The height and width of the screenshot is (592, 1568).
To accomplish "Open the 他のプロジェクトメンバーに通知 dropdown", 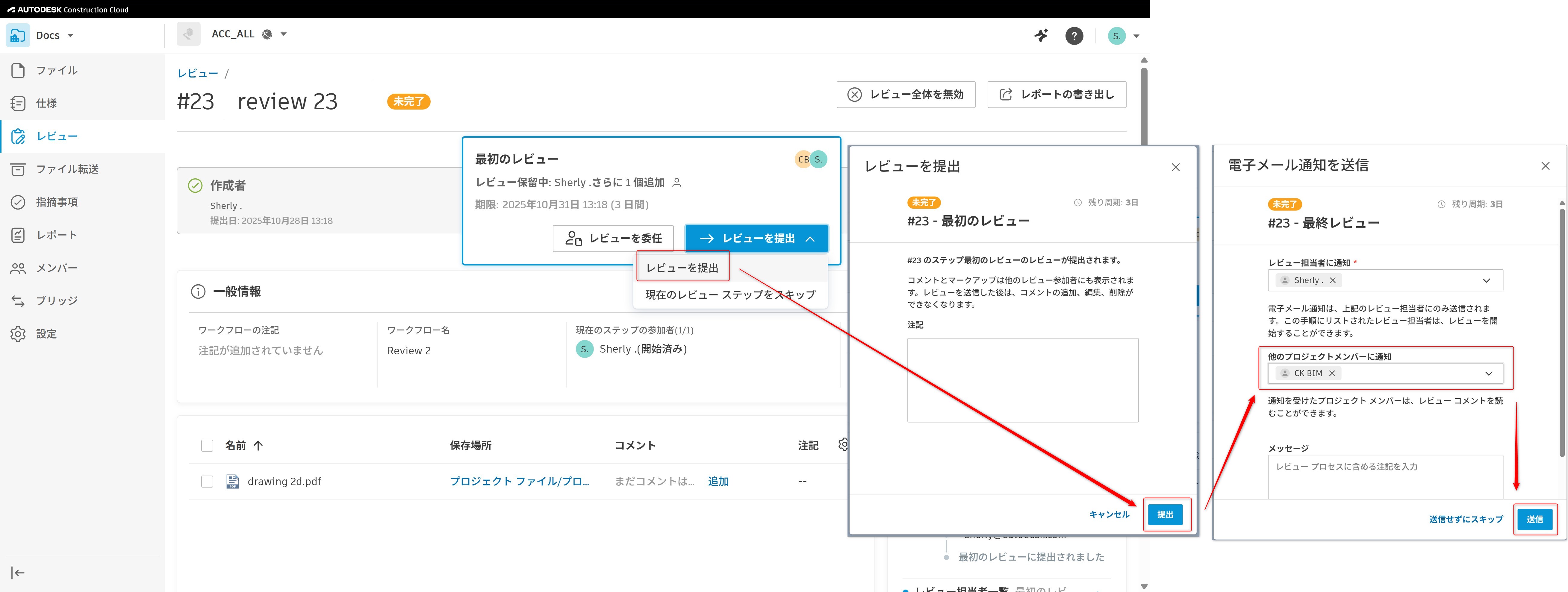I will pyautogui.click(x=1489, y=373).
